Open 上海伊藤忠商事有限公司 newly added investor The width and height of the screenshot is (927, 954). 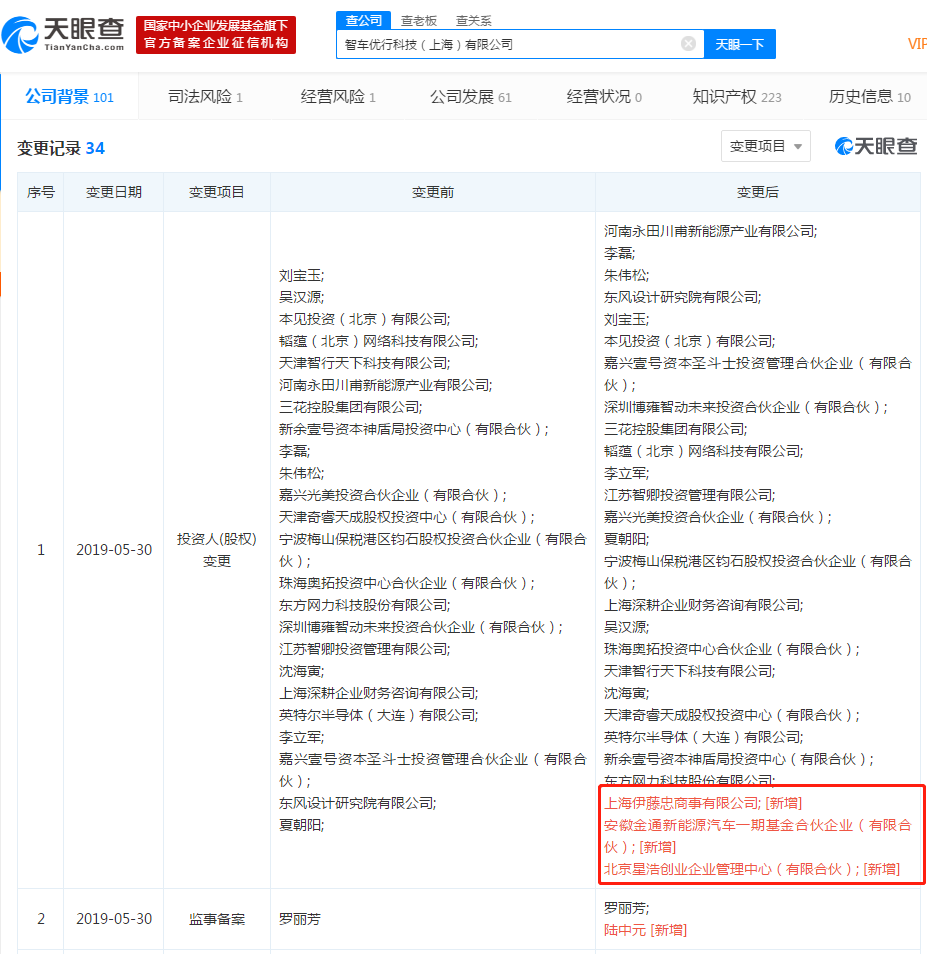[x=682, y=803]
